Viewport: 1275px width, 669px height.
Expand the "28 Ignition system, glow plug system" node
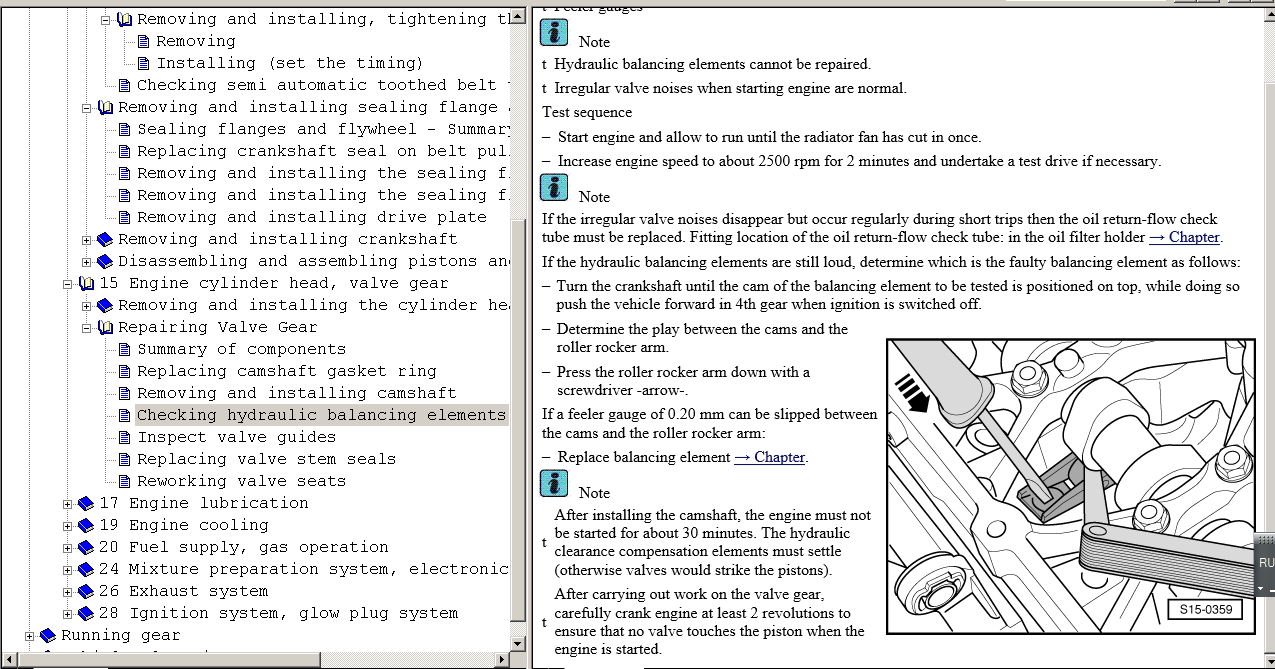pyautogui.click(x=67, y=614)
